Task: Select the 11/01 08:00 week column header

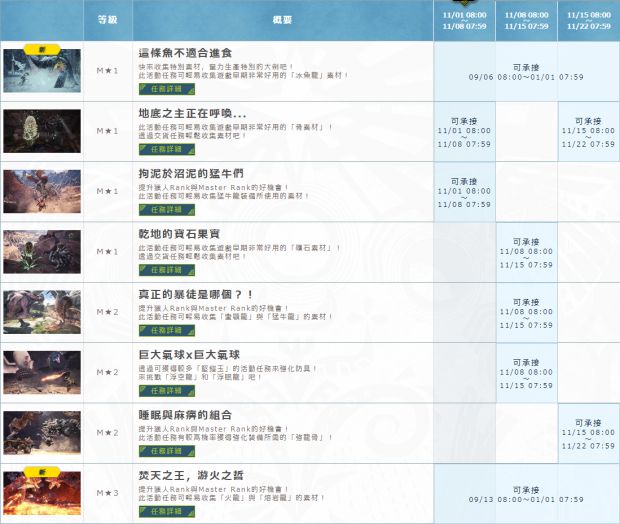Action: (464, 21)
